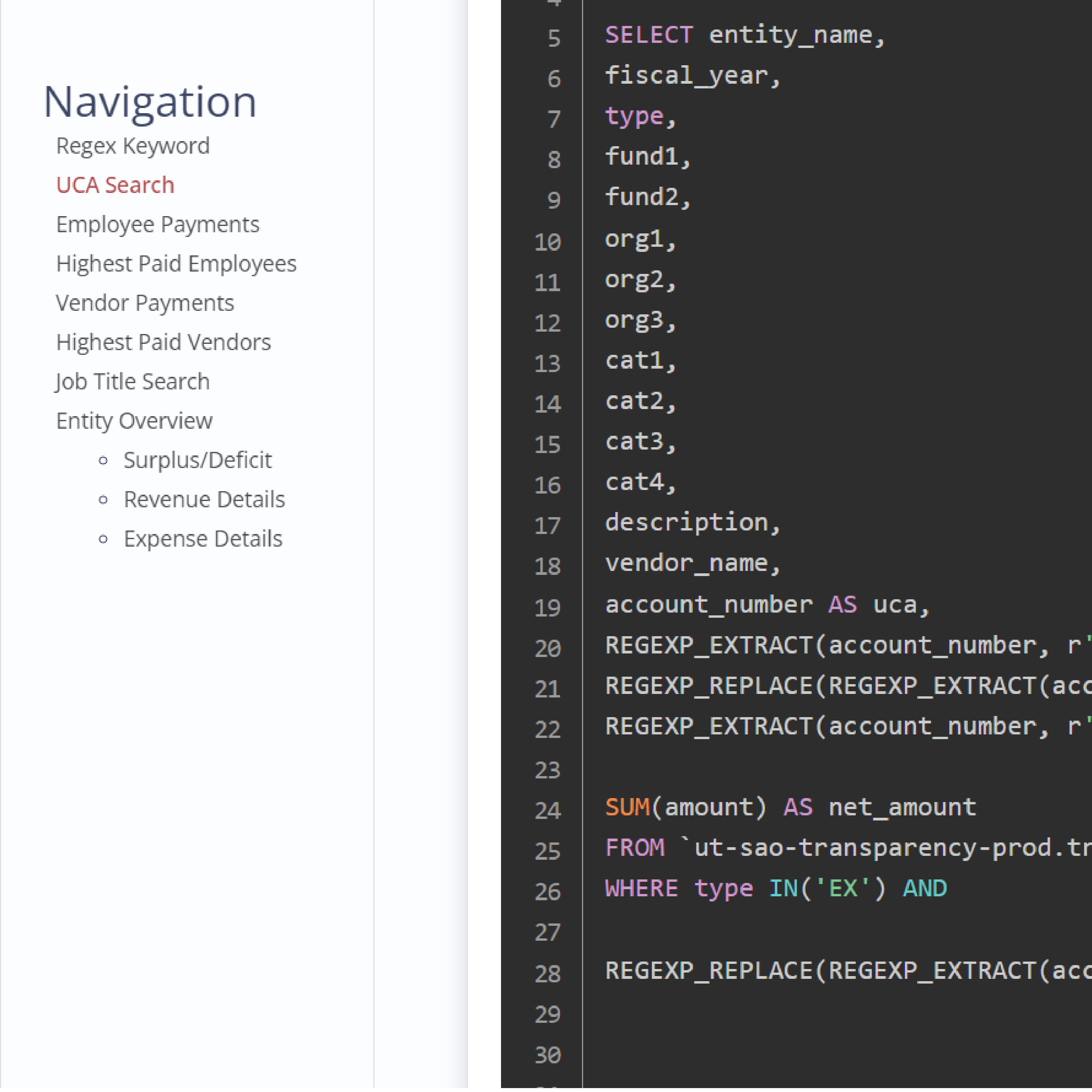1092x1092 pixels.
Task: Click line number 5 in gutter
Action: 553,39
